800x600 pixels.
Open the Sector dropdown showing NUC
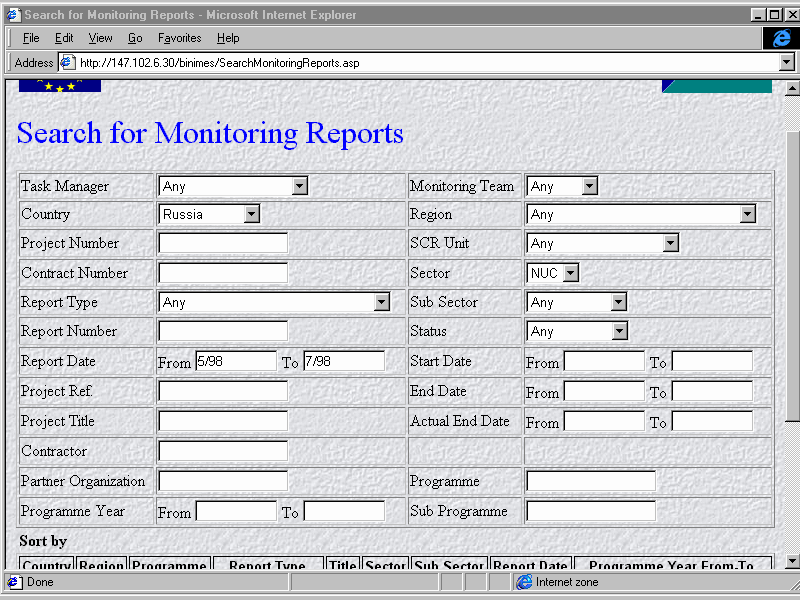tap(570, 273)
